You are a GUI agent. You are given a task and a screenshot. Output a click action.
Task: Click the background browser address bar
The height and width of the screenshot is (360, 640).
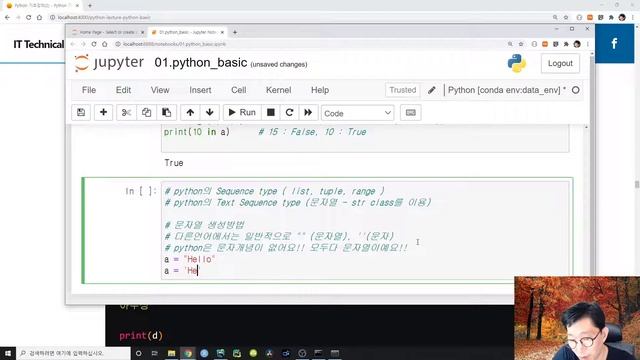[x=104, y=18]
